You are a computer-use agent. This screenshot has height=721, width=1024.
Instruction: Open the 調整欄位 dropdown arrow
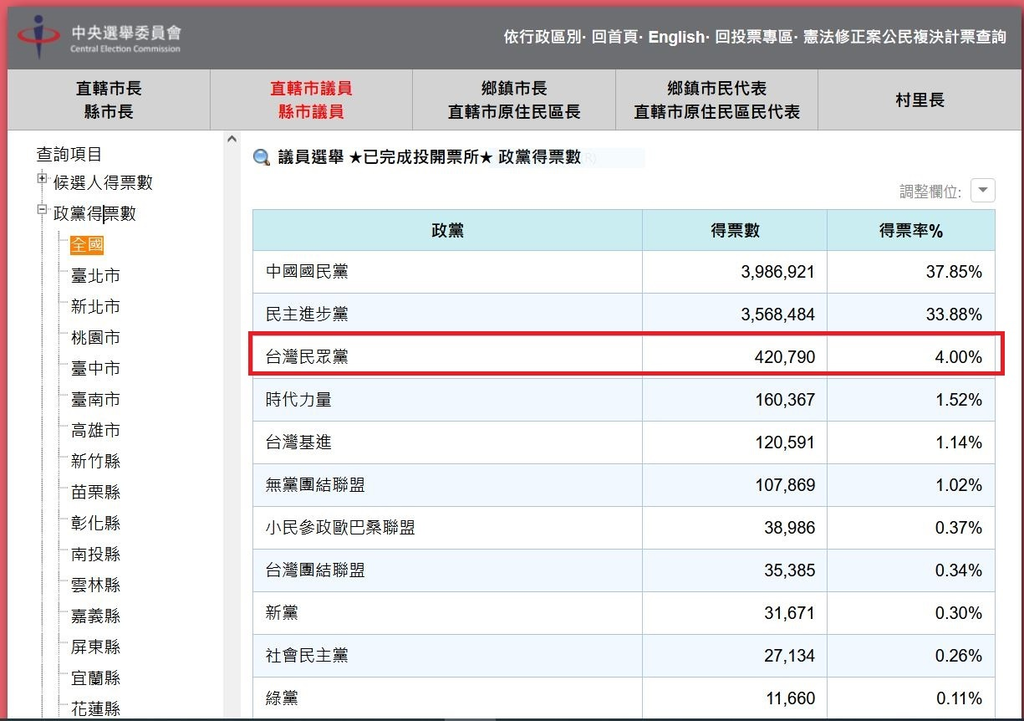tap(983, 191)
